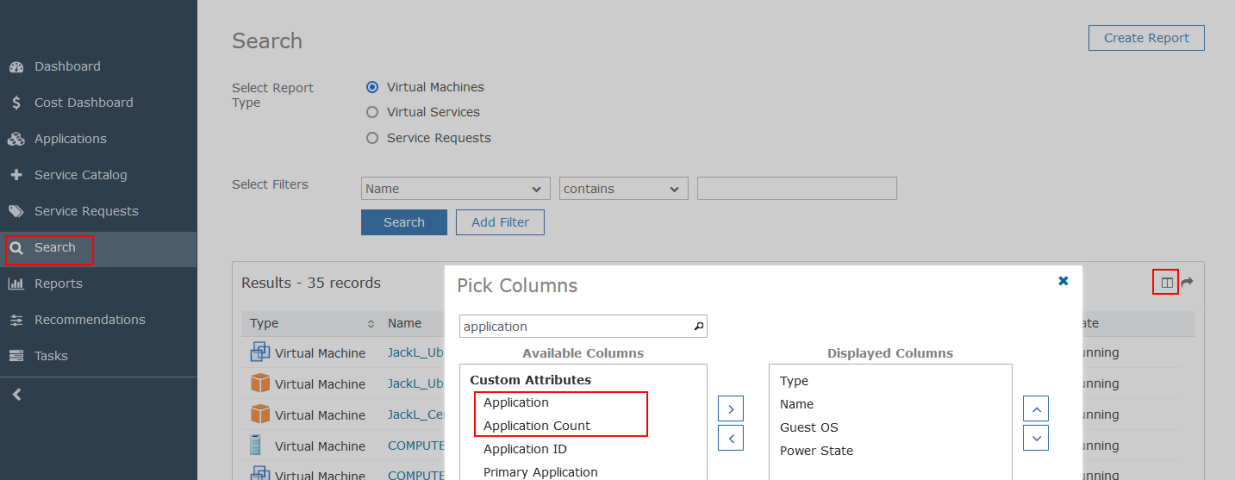
Task: Click the blue Search button
Action: [x=404, y=222]
